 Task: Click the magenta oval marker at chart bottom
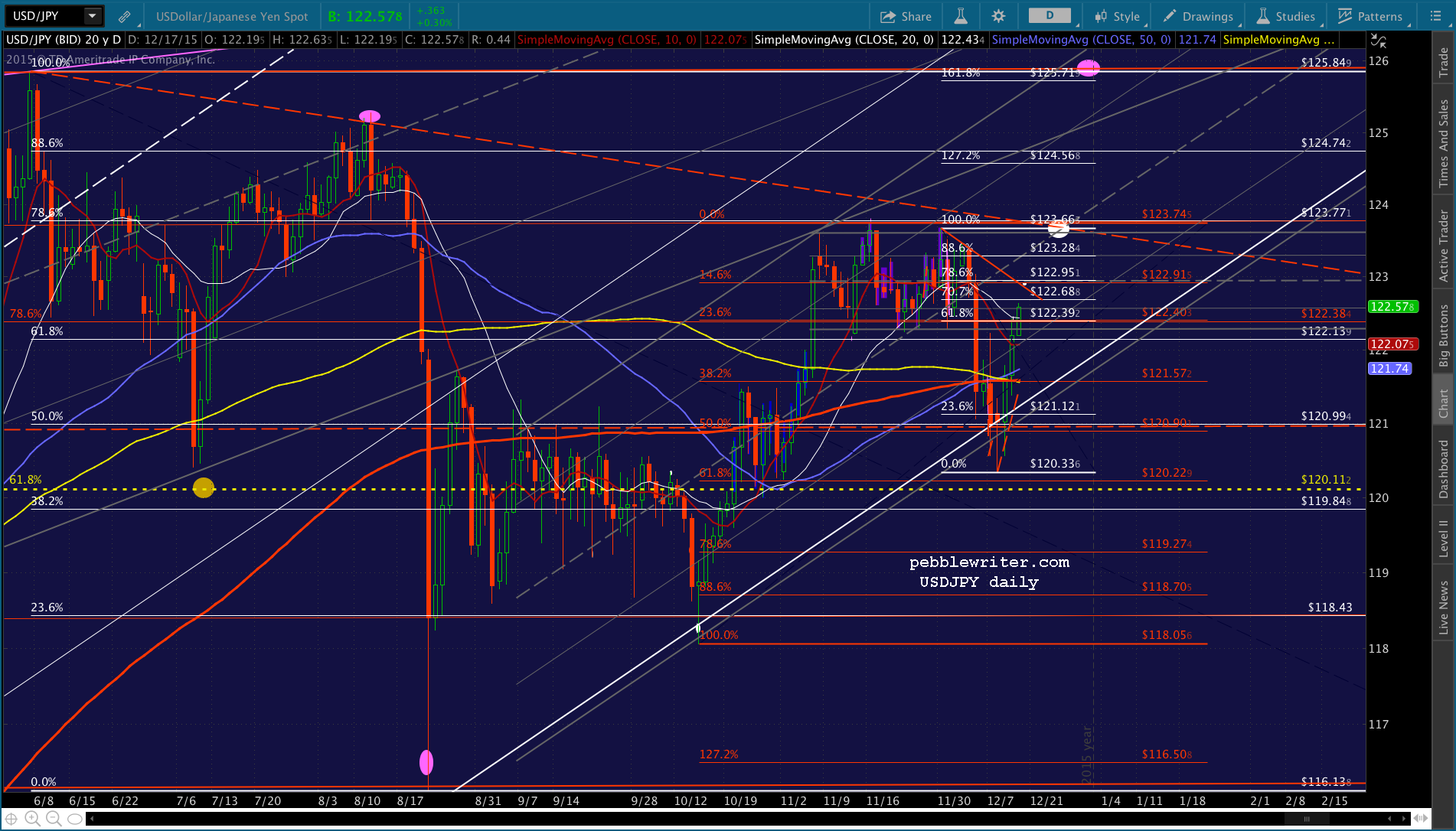point(426,762)
